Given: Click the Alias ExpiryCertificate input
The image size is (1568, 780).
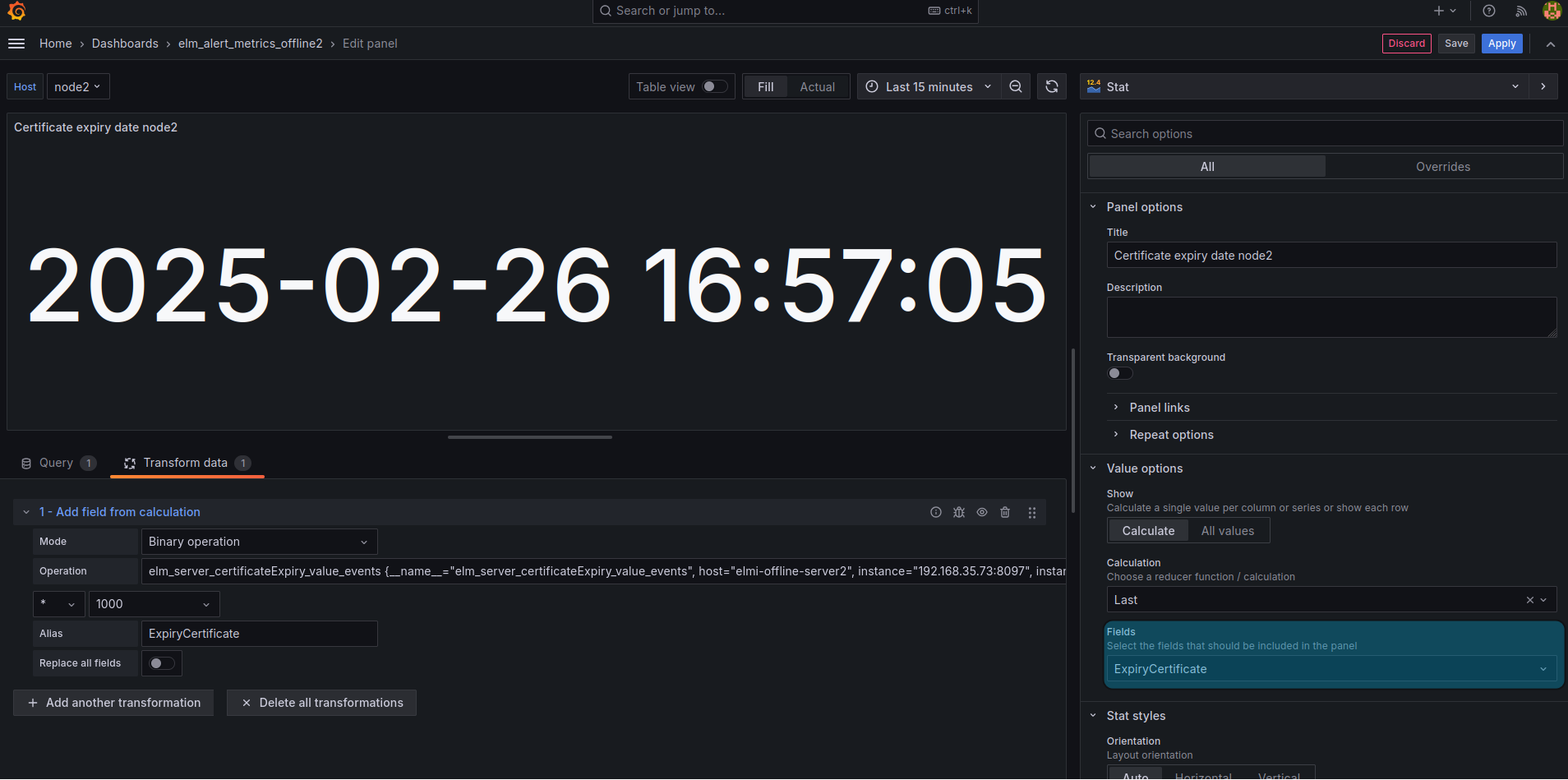Looking at the screenshot, I should coord(260,634).
